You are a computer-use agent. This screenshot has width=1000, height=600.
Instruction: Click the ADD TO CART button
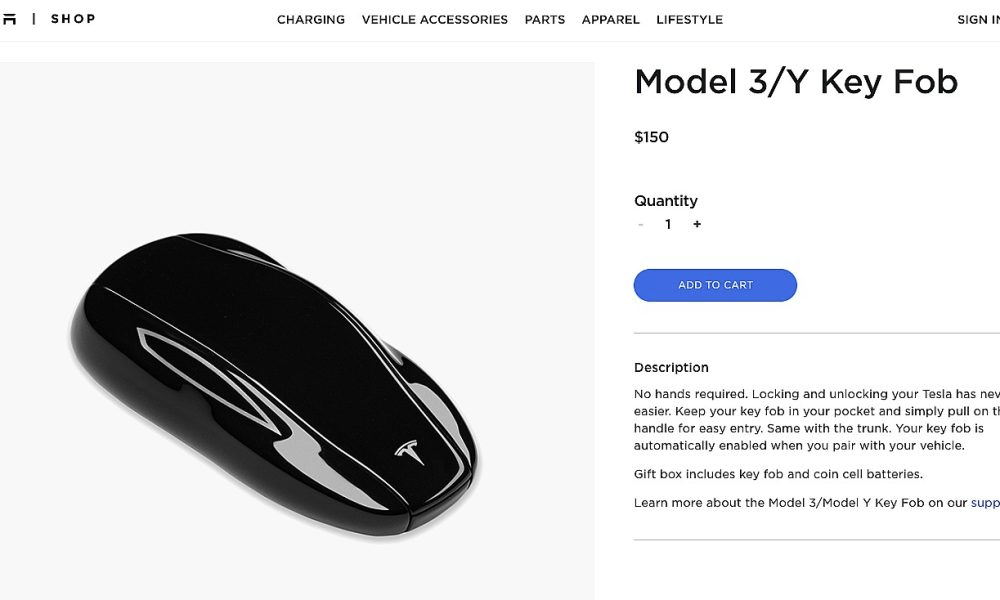714,285
